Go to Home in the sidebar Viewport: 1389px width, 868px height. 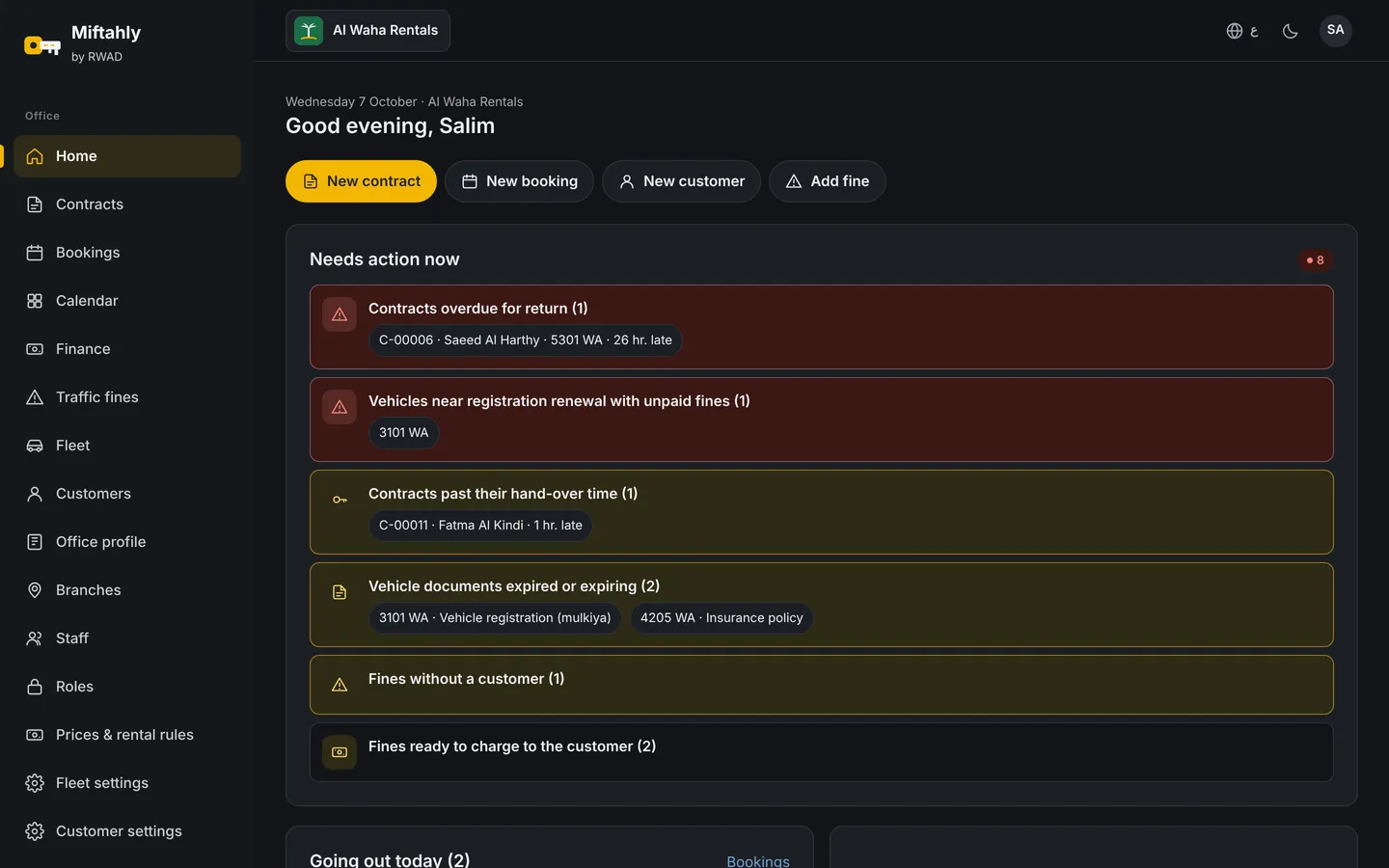click(127, 156)
